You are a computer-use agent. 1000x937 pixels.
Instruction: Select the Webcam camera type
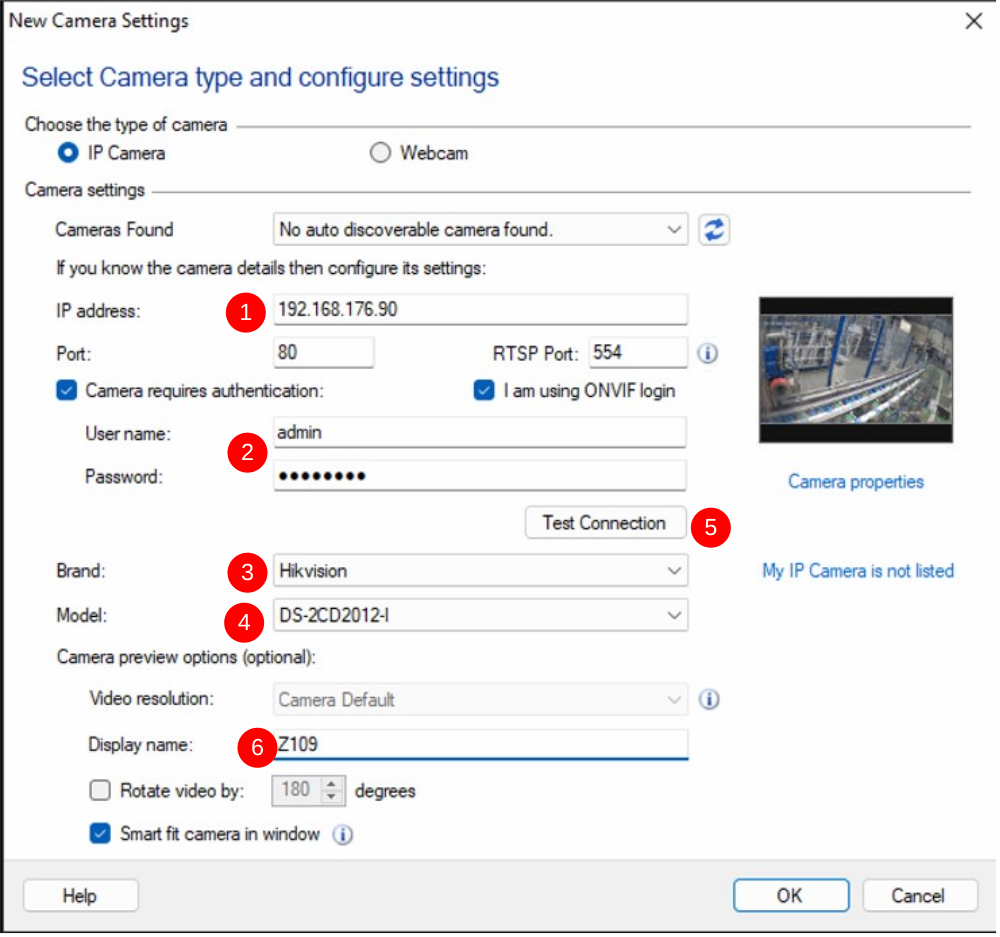click(x=380, y=152)
